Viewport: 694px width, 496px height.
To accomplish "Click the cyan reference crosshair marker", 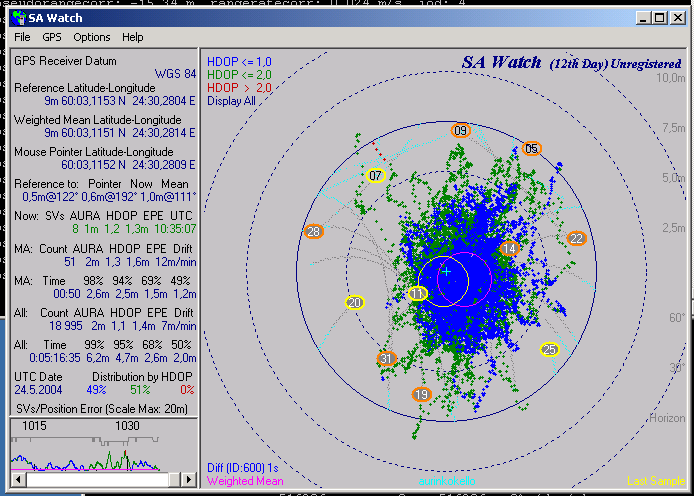I will (x=447, y=271).
